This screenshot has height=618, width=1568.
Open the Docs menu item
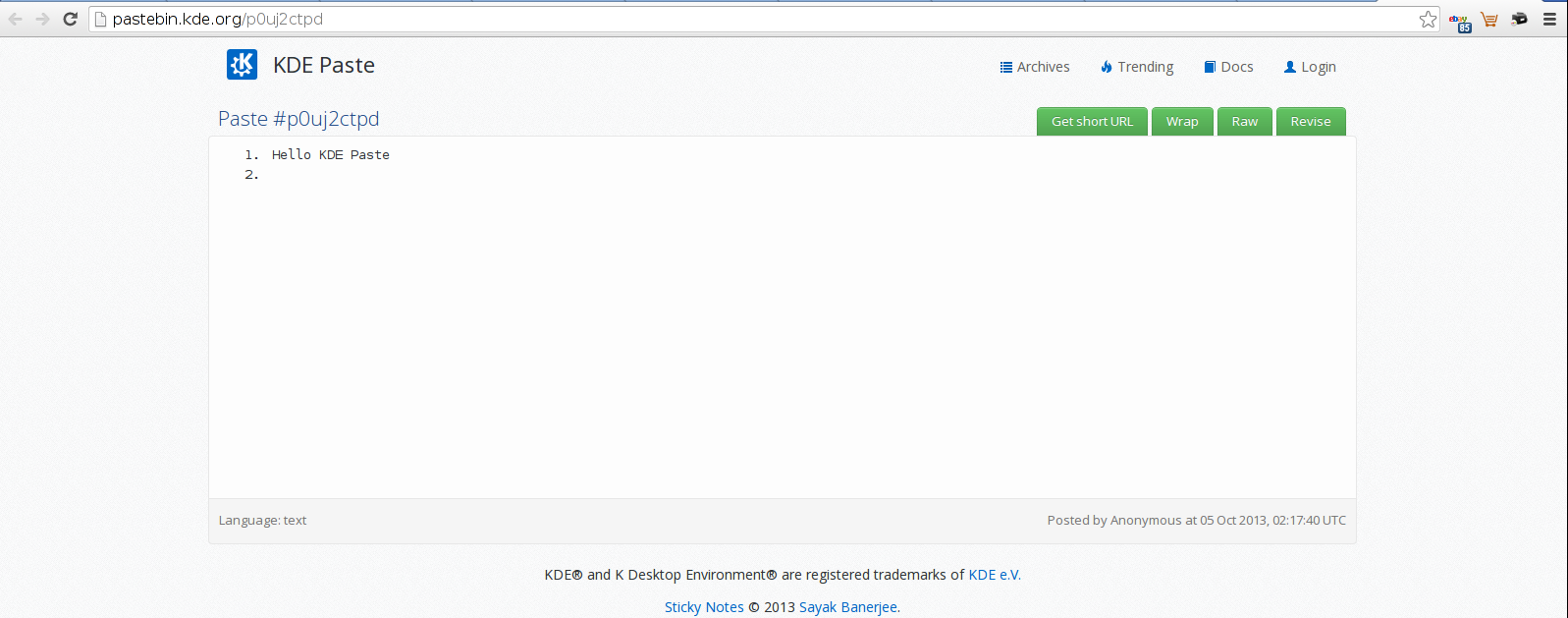tap(1229, 67)
